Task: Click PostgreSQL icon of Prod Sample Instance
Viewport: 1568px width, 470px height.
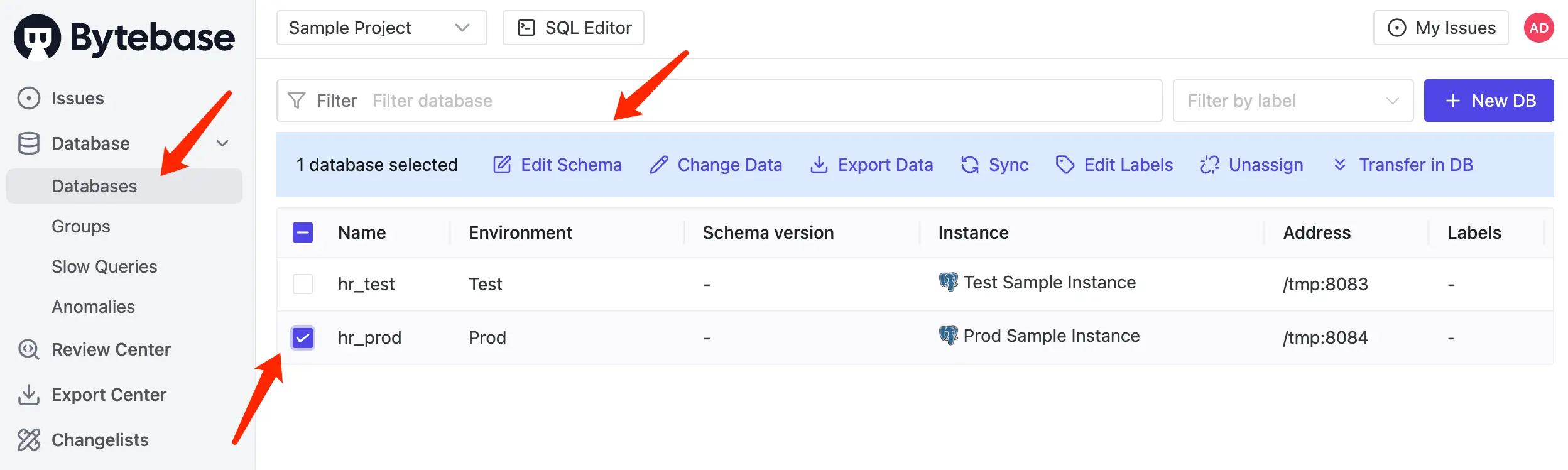Action: pos(949,336)
